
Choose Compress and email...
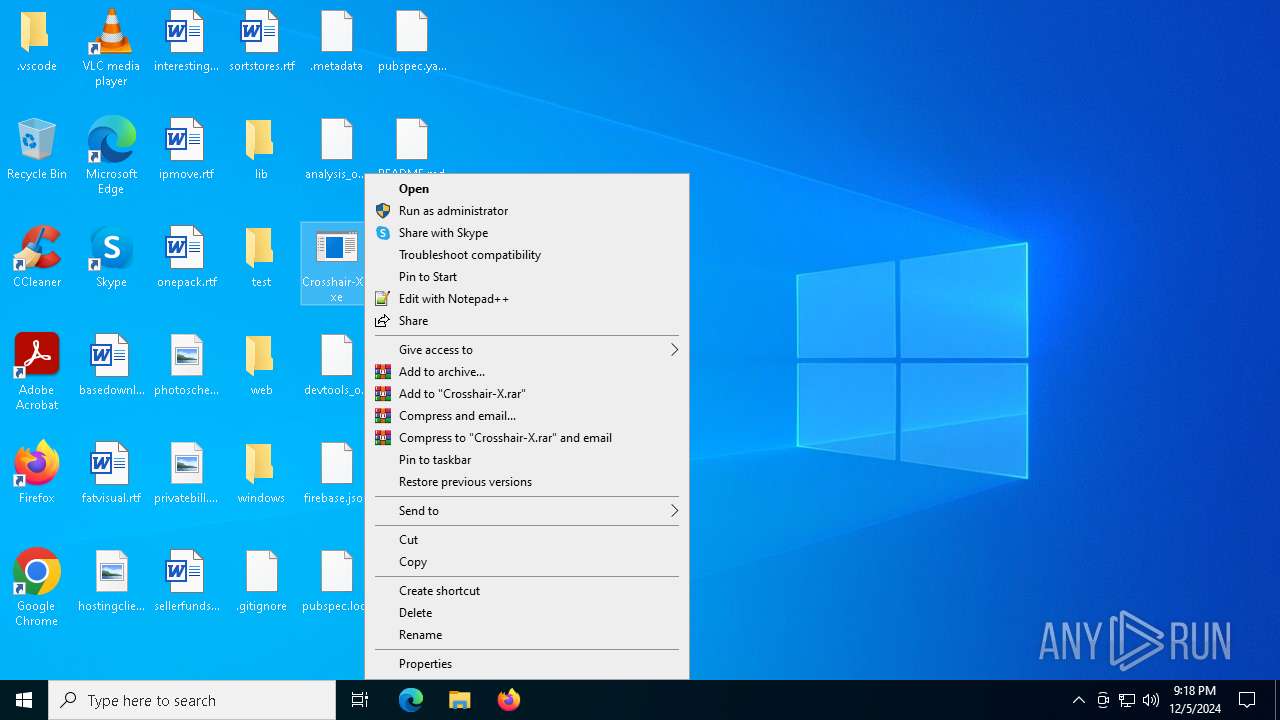(527, 416)
